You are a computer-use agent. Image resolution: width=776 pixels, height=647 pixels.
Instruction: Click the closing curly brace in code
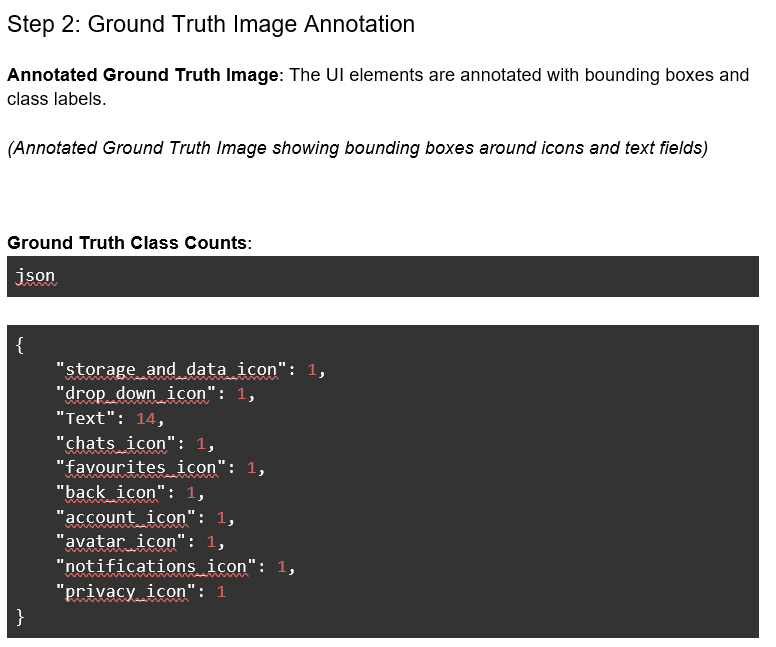pyautogui.click(x=21, y=617)
